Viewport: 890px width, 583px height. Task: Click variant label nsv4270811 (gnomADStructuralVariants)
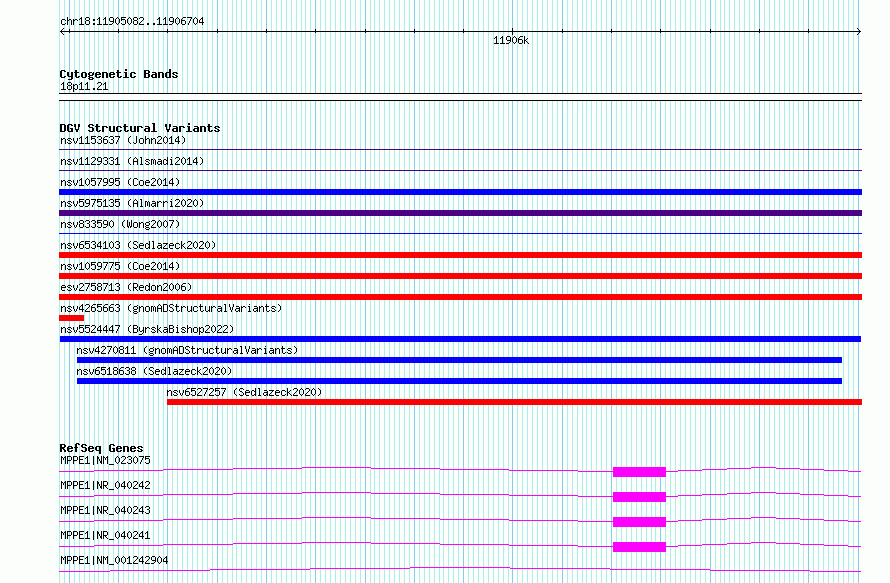tap(187, 350)
